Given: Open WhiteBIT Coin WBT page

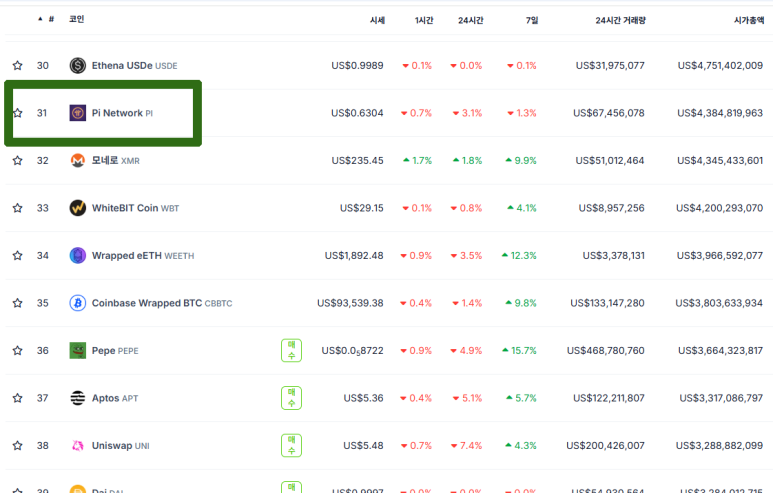Looking at the screenshot, I should (136, 208).
